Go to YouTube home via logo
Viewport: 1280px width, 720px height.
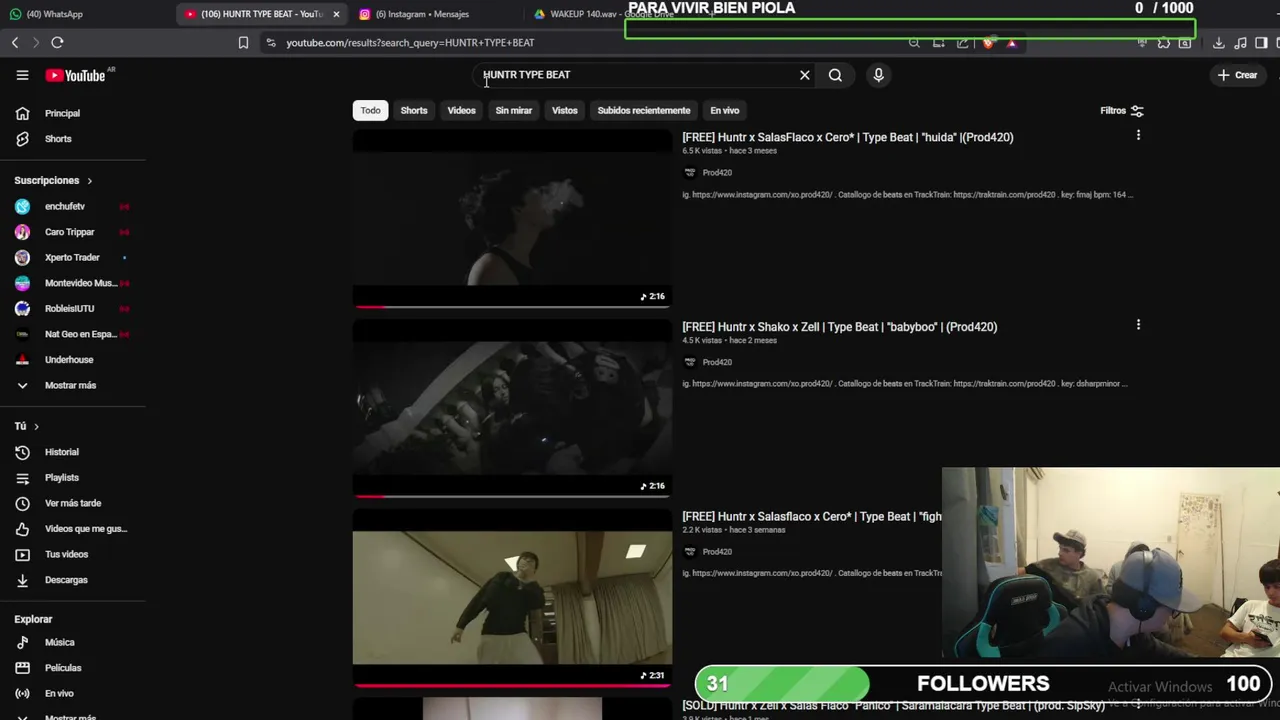pyautogui.click(x=76, y=75)
